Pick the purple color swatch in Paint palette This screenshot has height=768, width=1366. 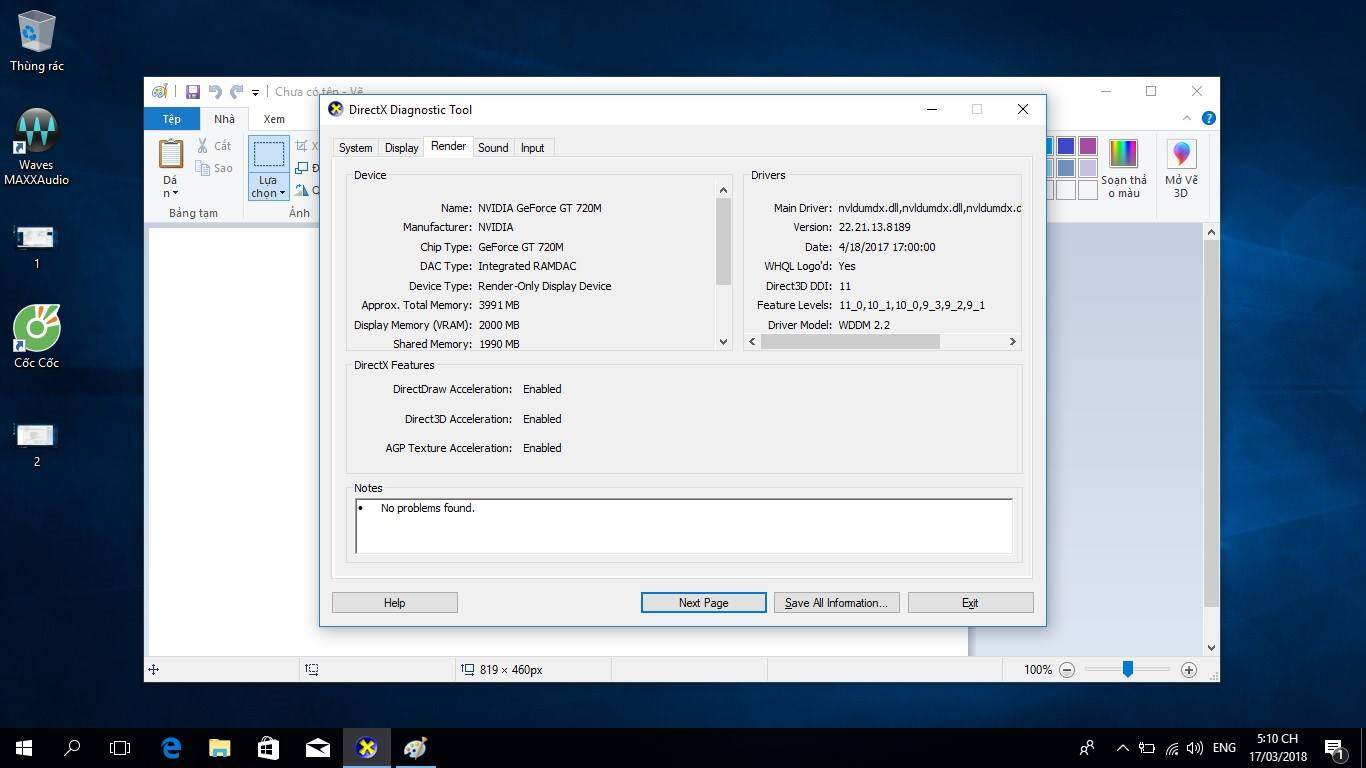1088,147
